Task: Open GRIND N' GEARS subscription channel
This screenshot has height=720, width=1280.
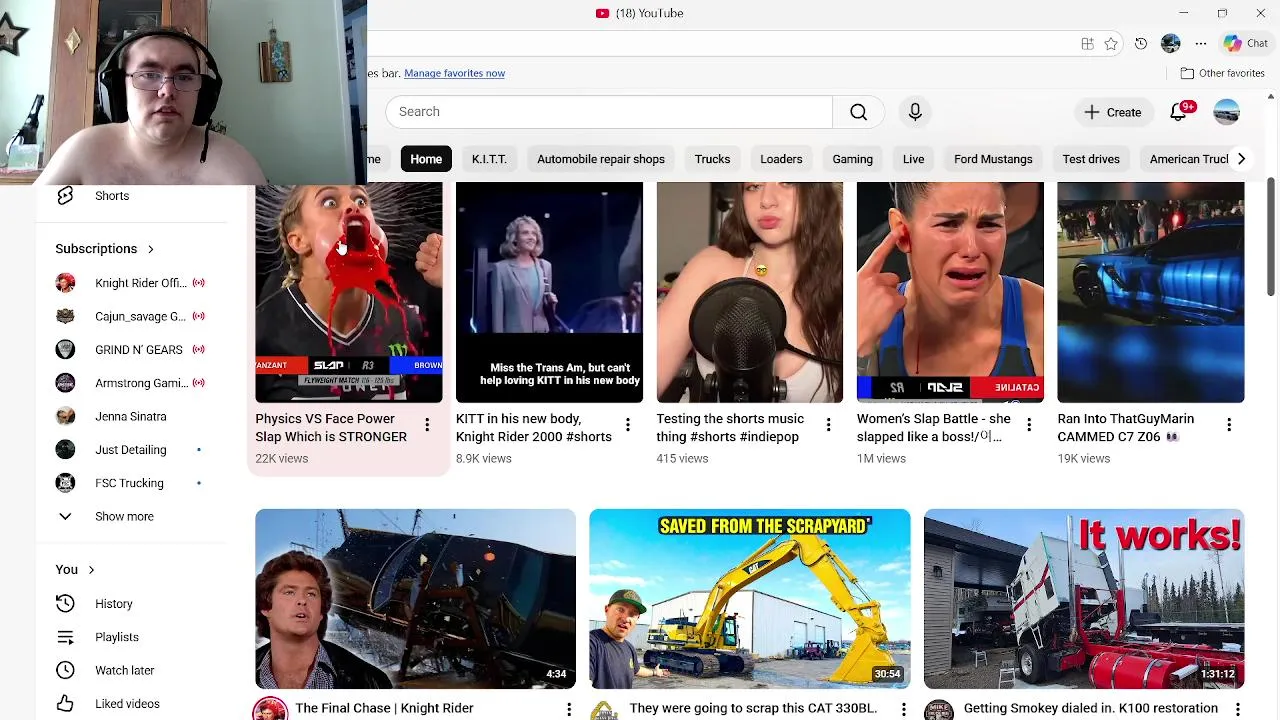Action: click(140, 350)
